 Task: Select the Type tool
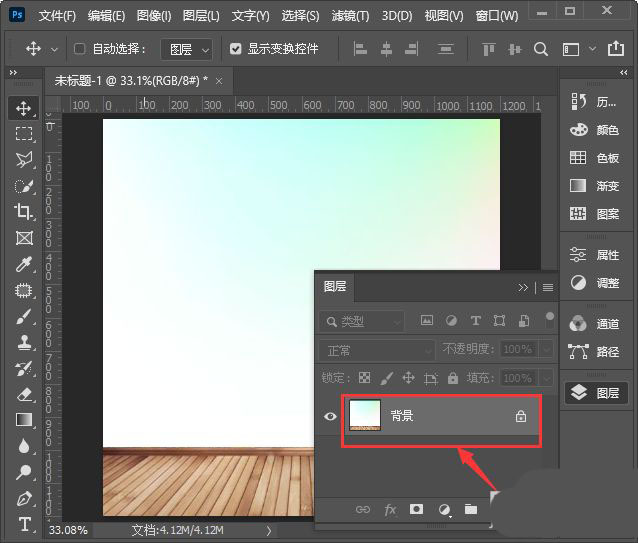[24, 524]
